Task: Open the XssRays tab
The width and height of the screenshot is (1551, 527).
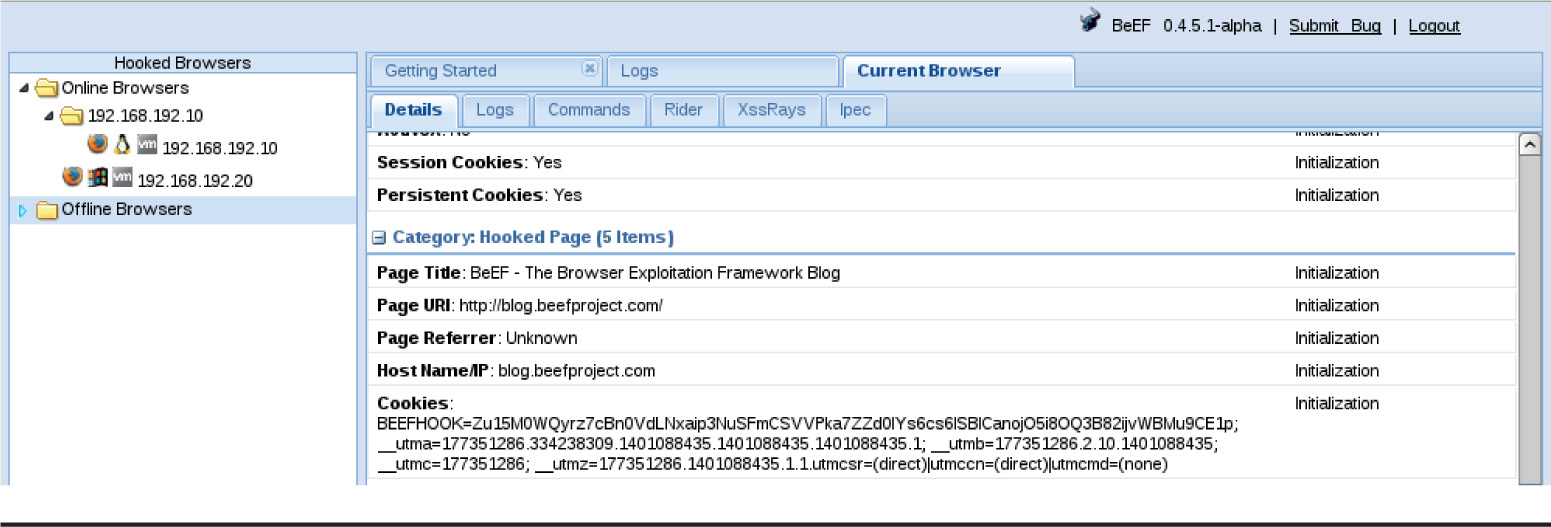Action: [771, 110]
